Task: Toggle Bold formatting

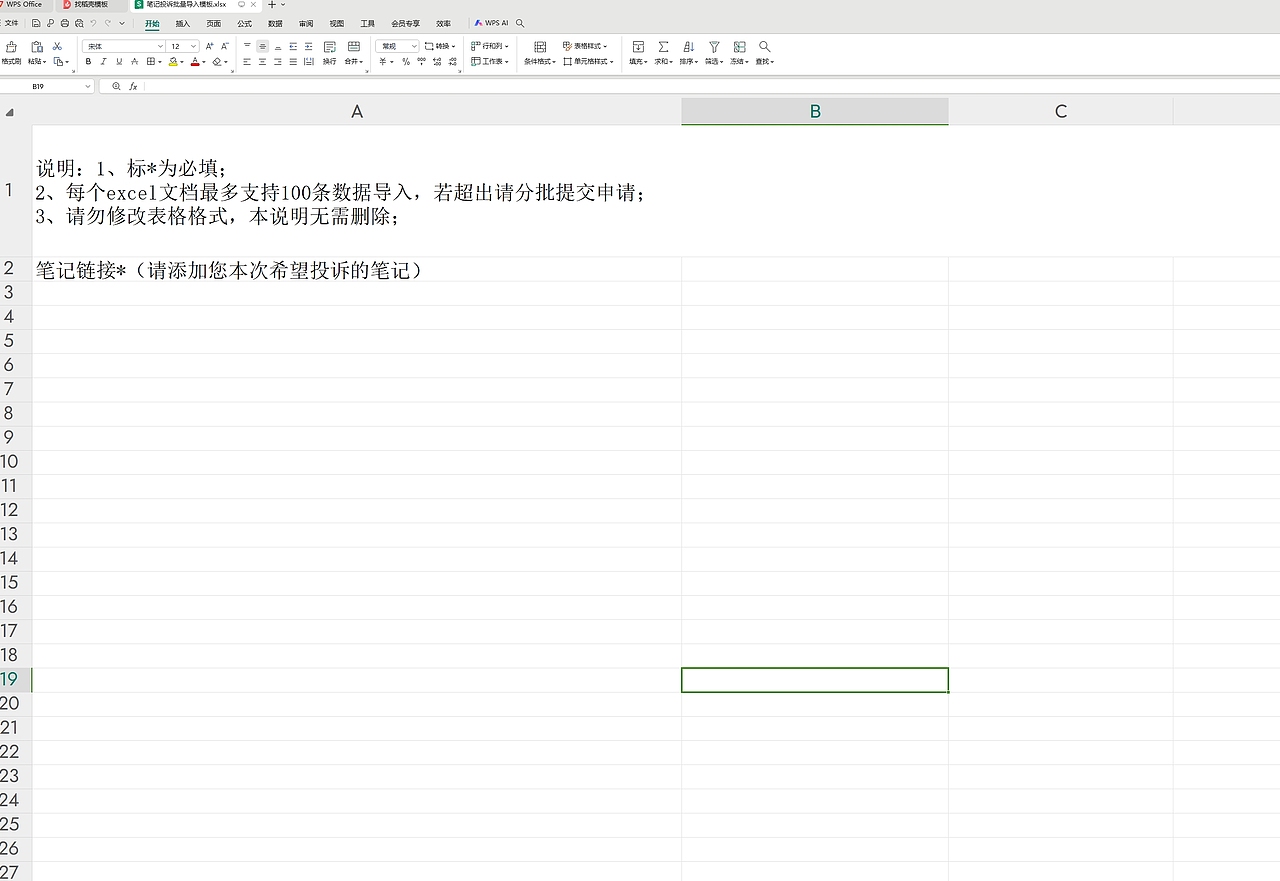Action: (x=88, y=62)
